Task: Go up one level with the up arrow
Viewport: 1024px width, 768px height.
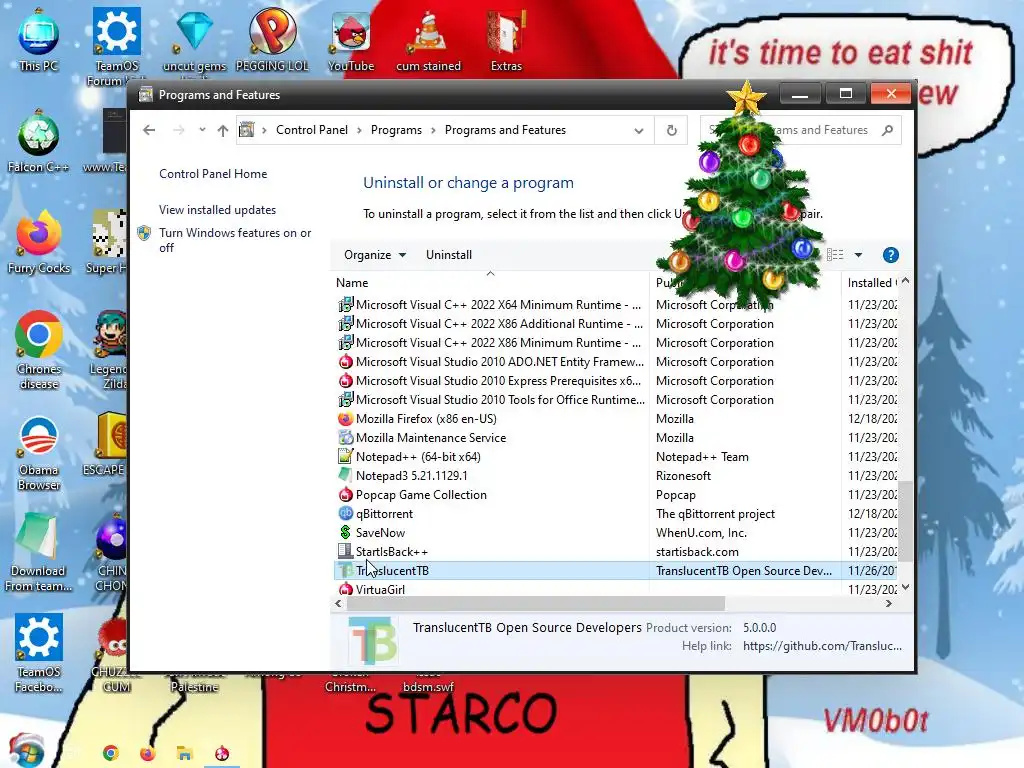Action: click(x=223, y=130)
